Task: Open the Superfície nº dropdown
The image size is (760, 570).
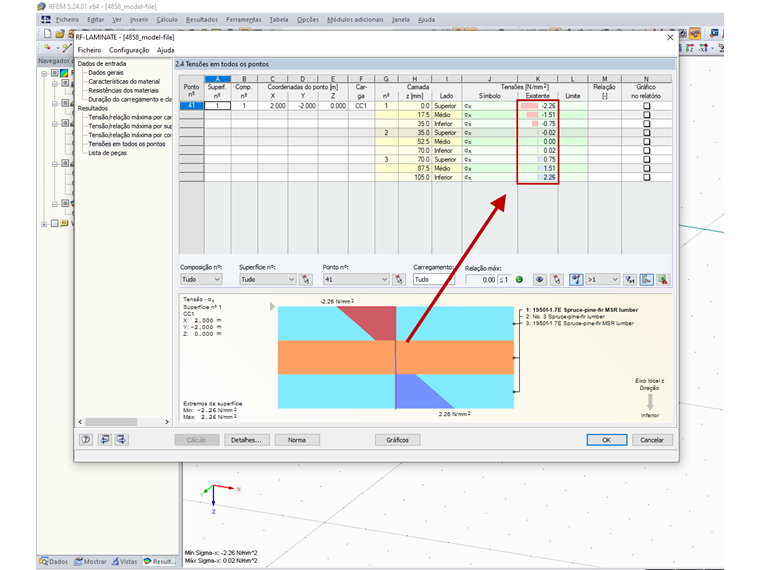Action: pyautogui.click(x=268, y=280)
